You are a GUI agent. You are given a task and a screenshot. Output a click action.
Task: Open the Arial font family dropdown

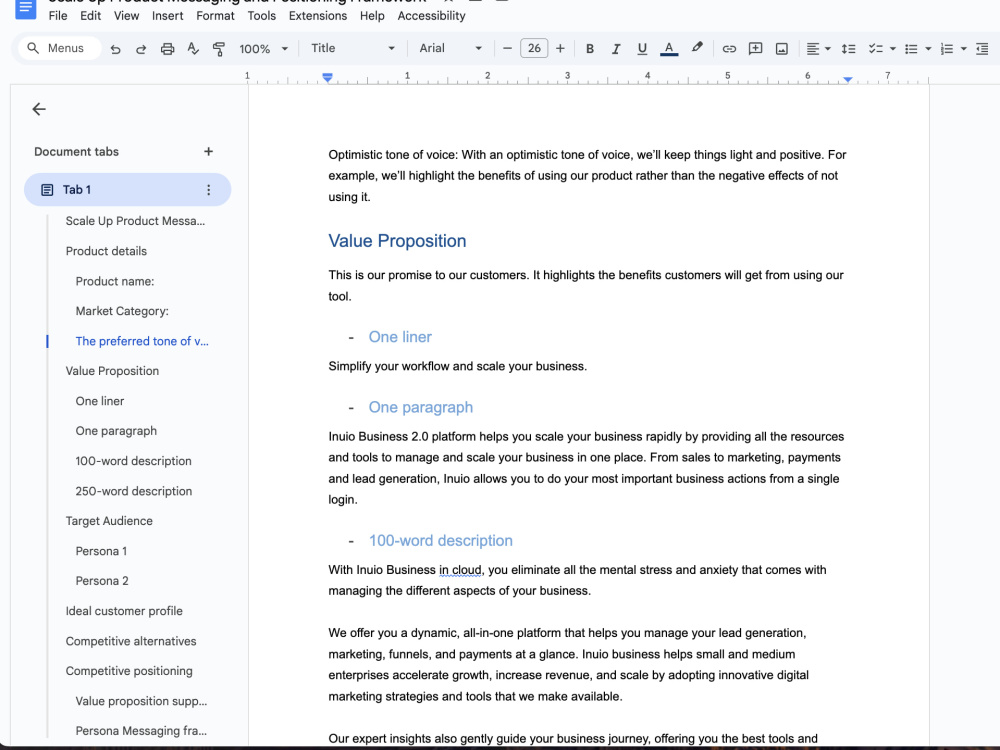(x=450, y=48)
